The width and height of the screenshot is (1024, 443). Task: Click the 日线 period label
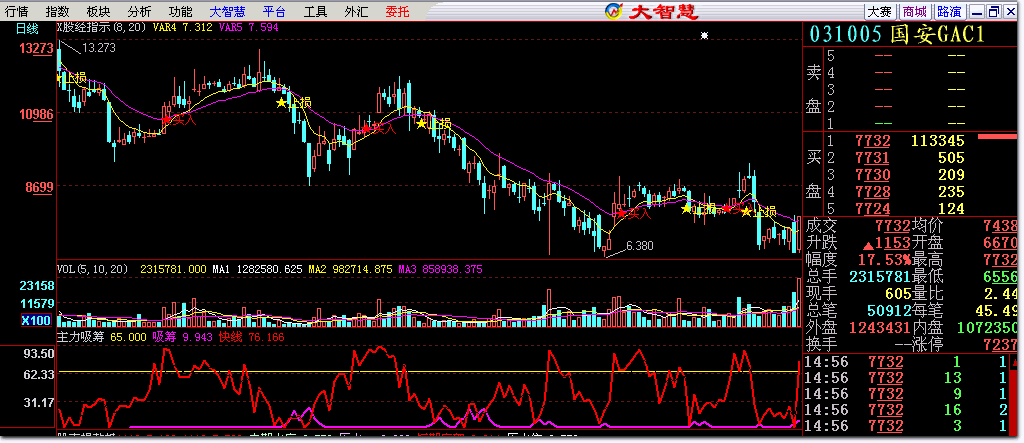27,28
